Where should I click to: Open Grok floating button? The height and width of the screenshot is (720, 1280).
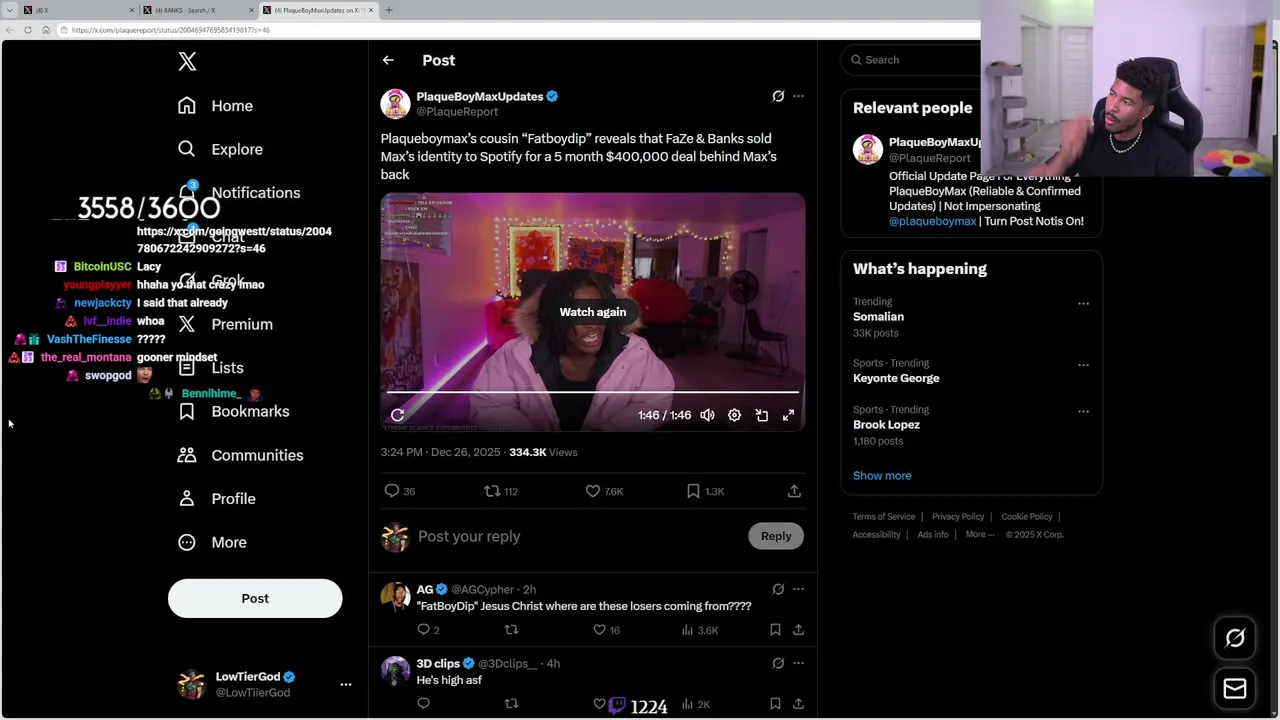[1235, 638]
